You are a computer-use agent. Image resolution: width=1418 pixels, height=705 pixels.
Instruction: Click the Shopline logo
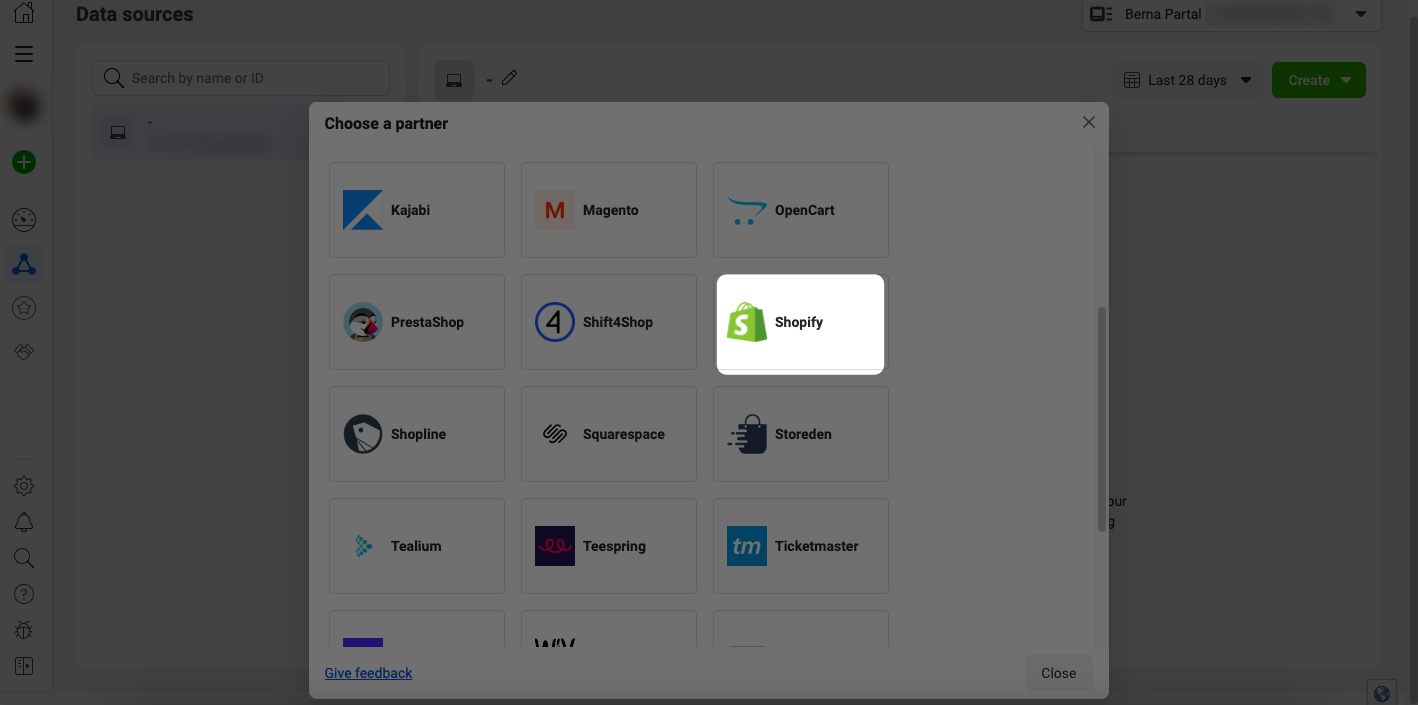pos(362,434)
